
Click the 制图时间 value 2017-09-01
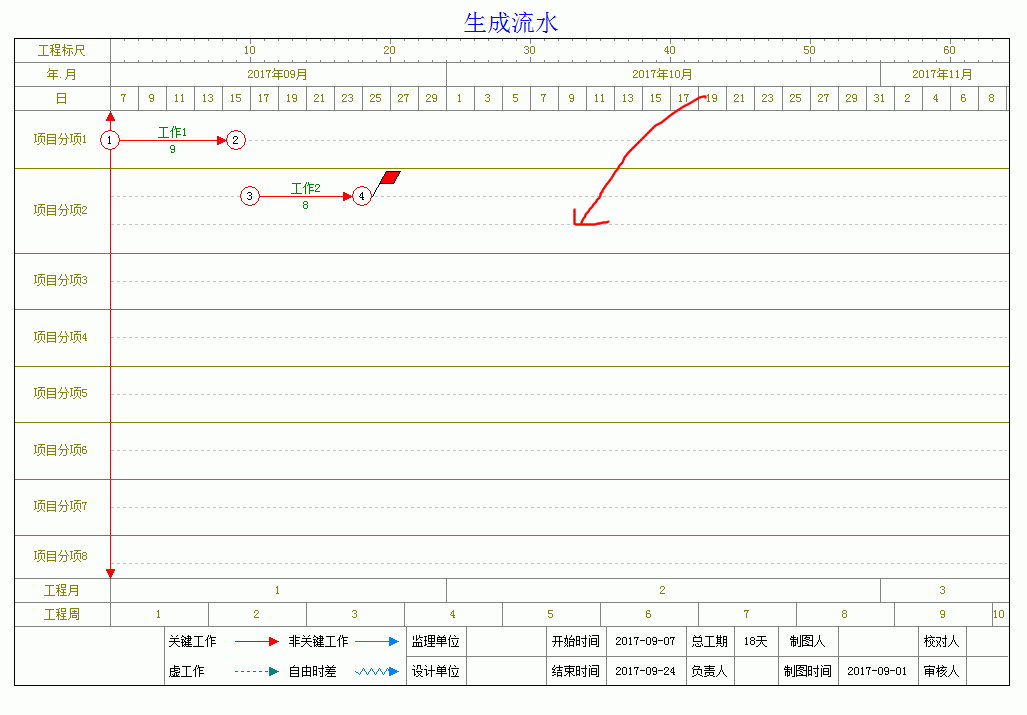tap(877, 671)
